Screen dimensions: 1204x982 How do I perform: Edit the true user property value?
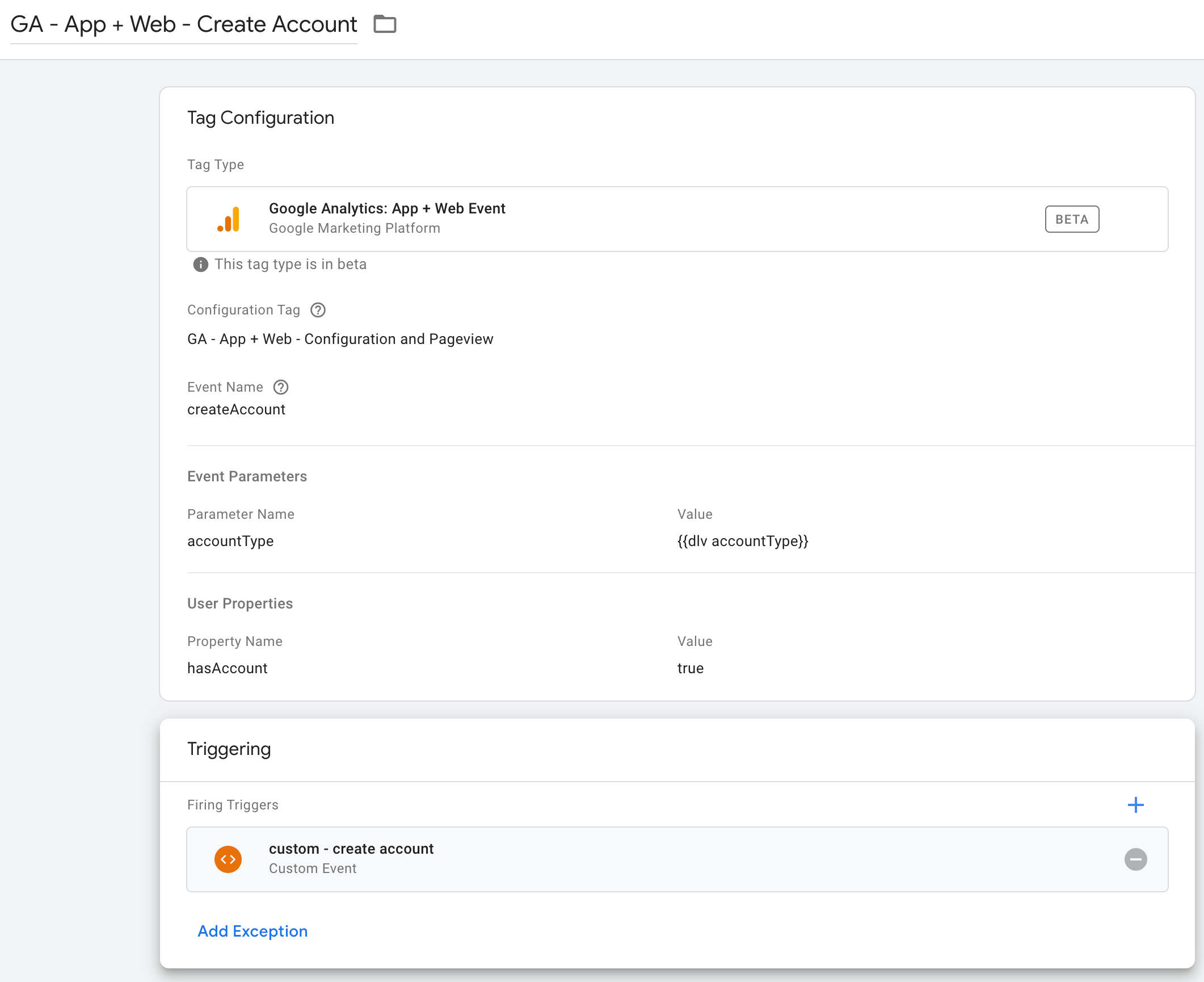click(x=690, y=668)
